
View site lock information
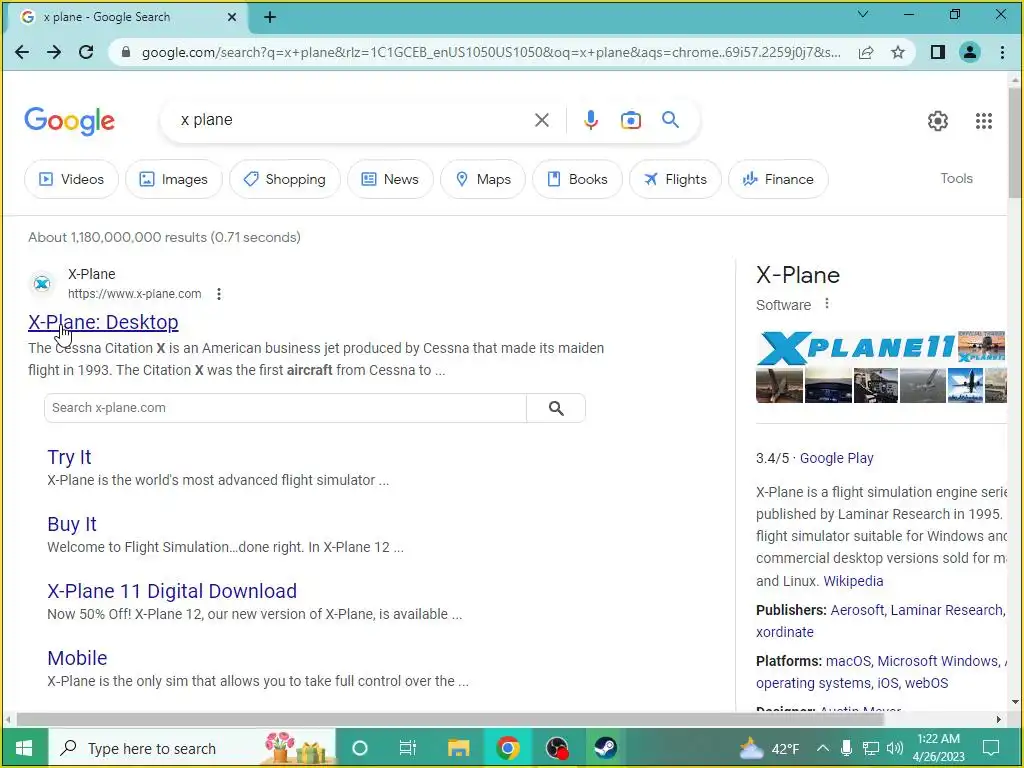[126, 52]
